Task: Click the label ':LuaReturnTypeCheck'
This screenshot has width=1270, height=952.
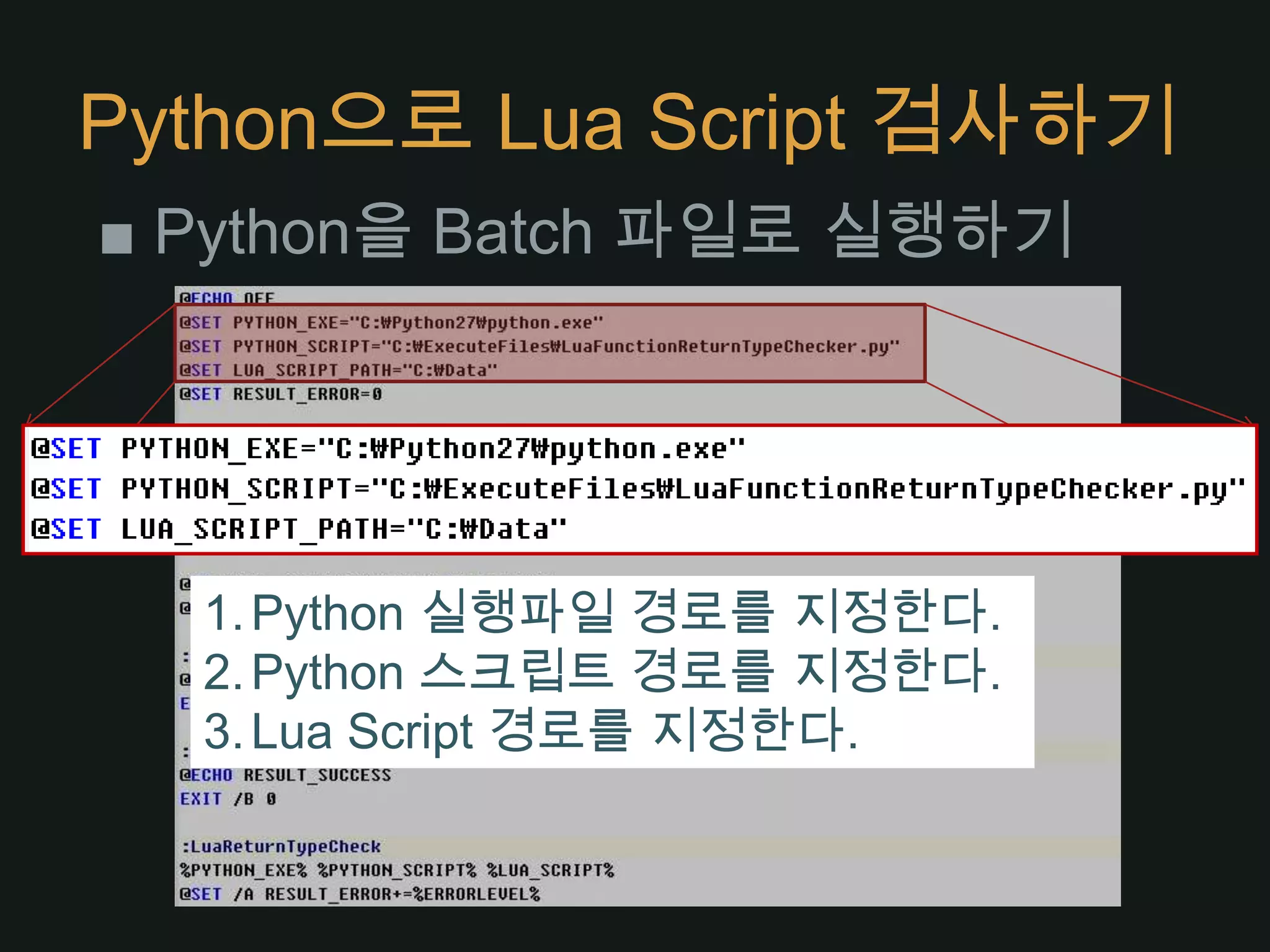Action: coord(281,847)
